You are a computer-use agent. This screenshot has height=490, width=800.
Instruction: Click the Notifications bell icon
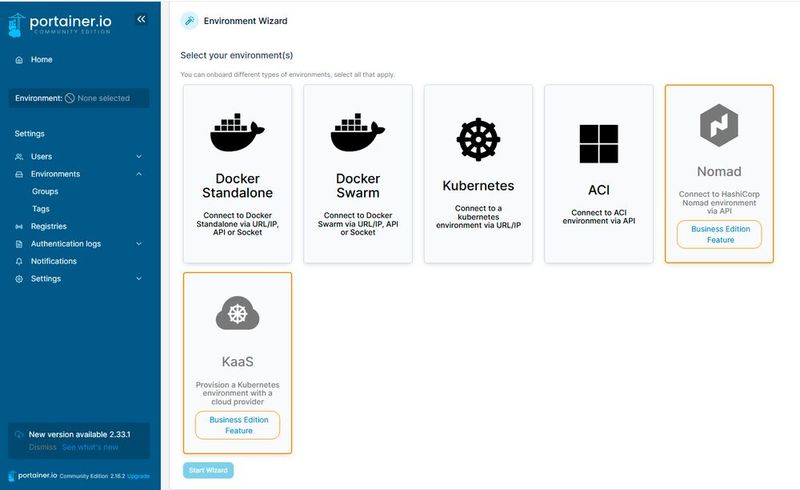tap(19, 261)
